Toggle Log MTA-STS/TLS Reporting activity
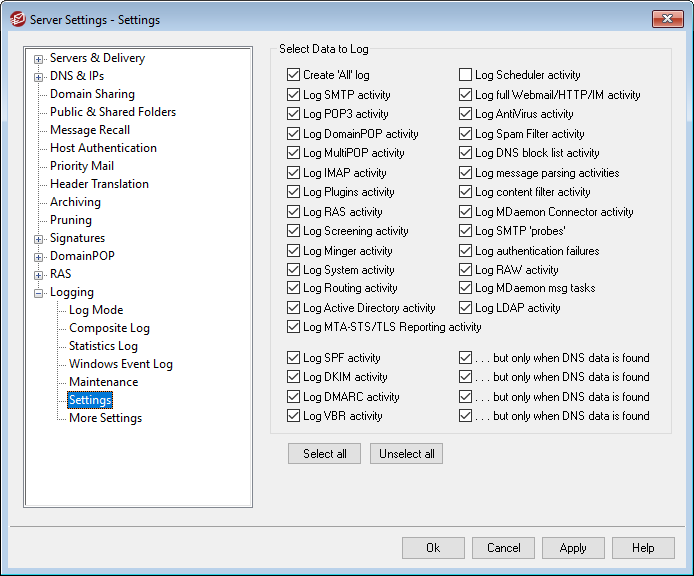Viewport: 694px width, 576px height. 293,327
